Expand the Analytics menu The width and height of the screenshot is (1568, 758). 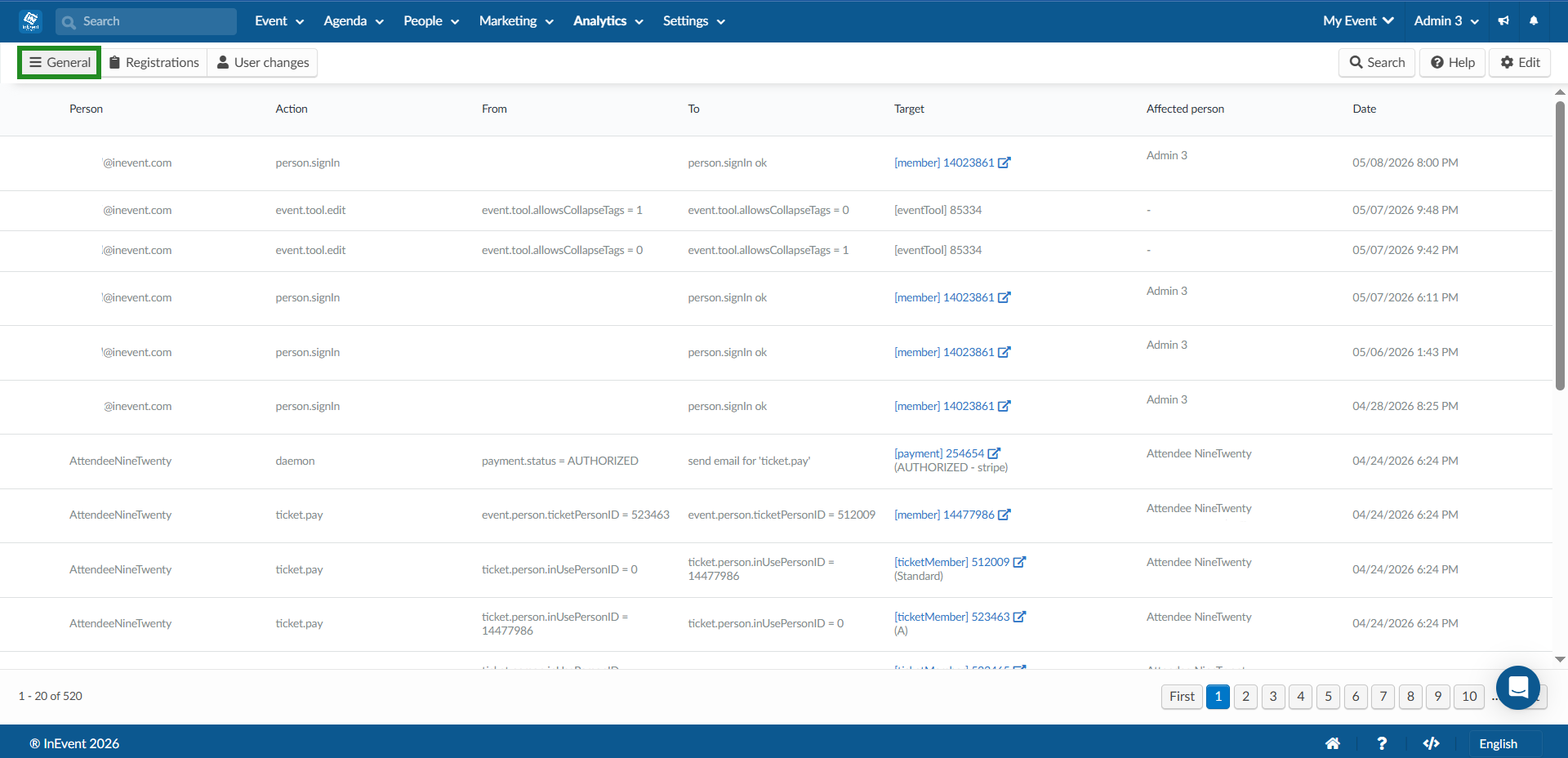point(608,21)
